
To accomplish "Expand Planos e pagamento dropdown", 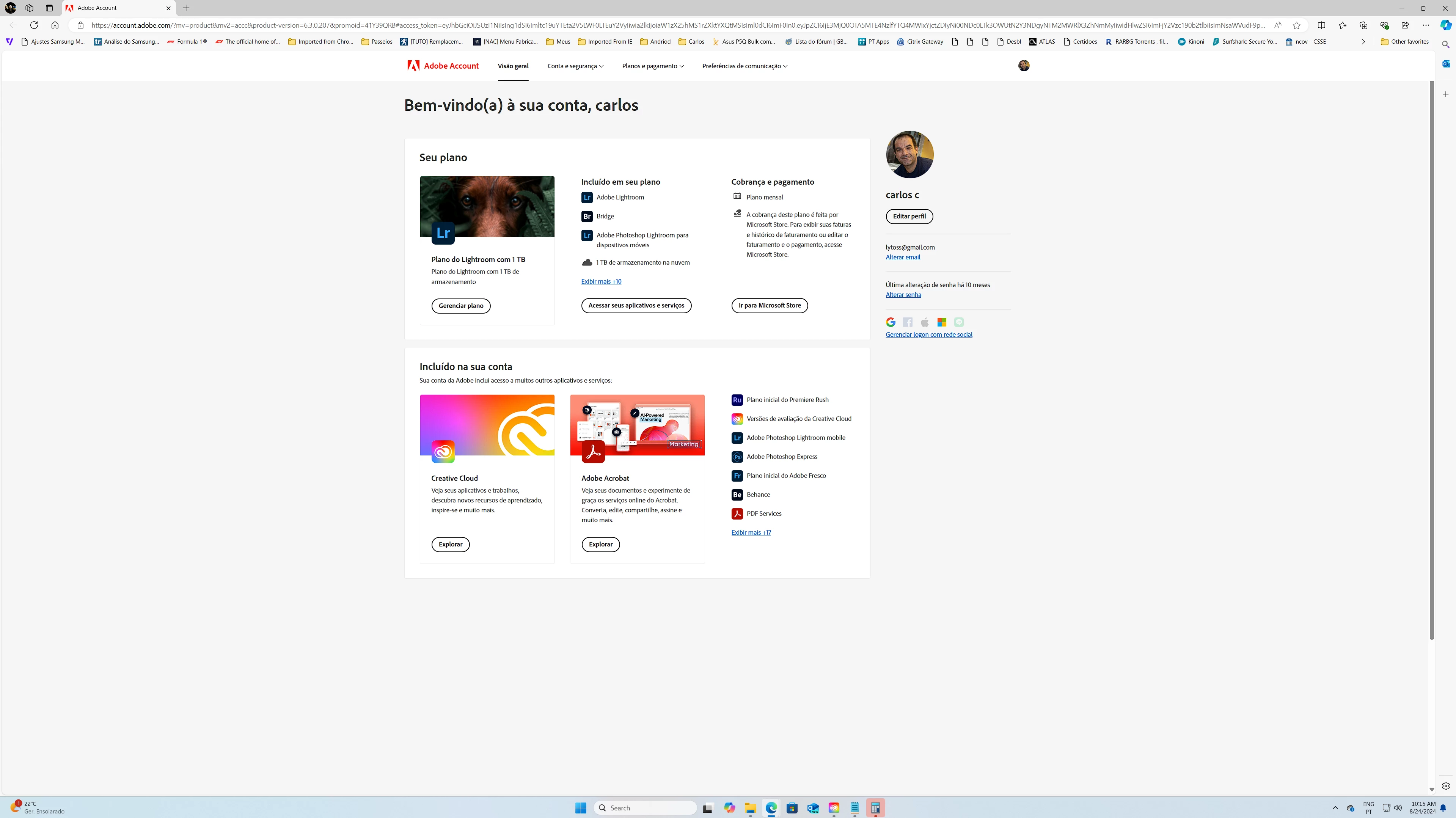I will click(652, 66).
